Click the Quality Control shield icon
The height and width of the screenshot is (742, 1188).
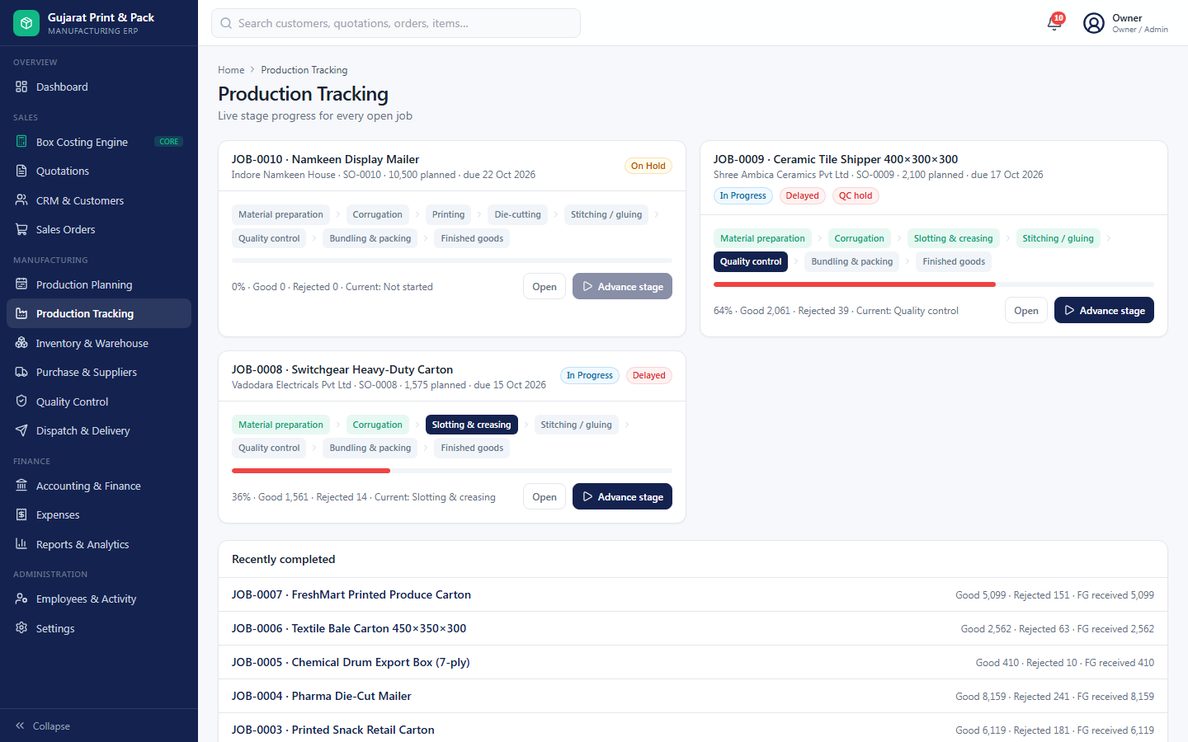tap(21, 401)
